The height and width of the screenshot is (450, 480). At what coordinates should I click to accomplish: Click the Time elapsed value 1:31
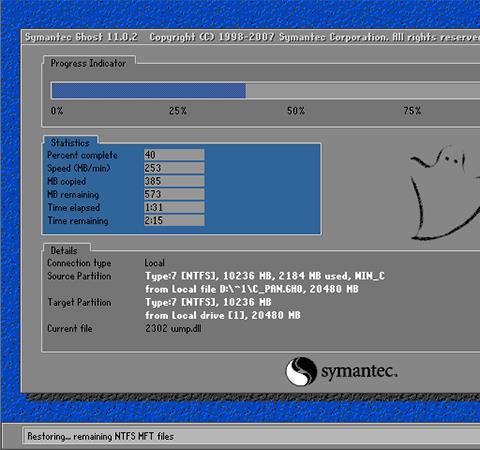tap(174, 207)
